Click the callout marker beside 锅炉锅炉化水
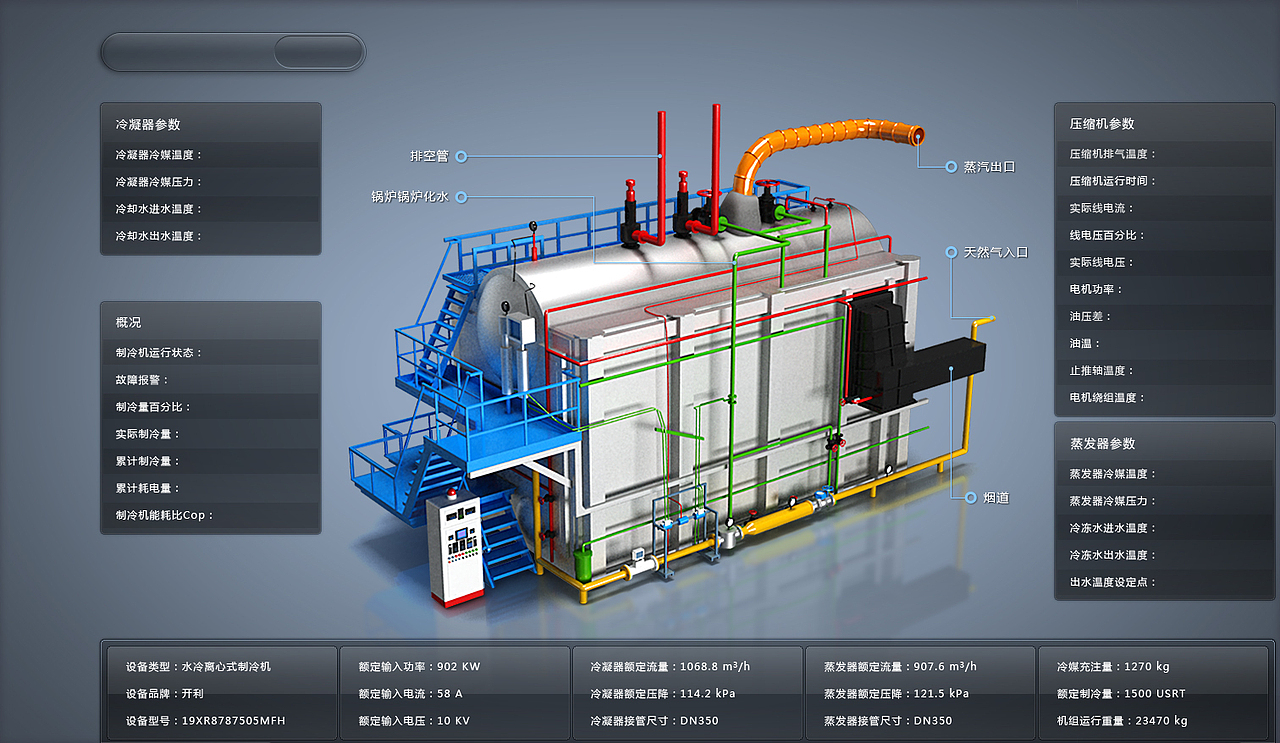The width and height of the screenshot is (1280, 743). (x=461, y=198)
